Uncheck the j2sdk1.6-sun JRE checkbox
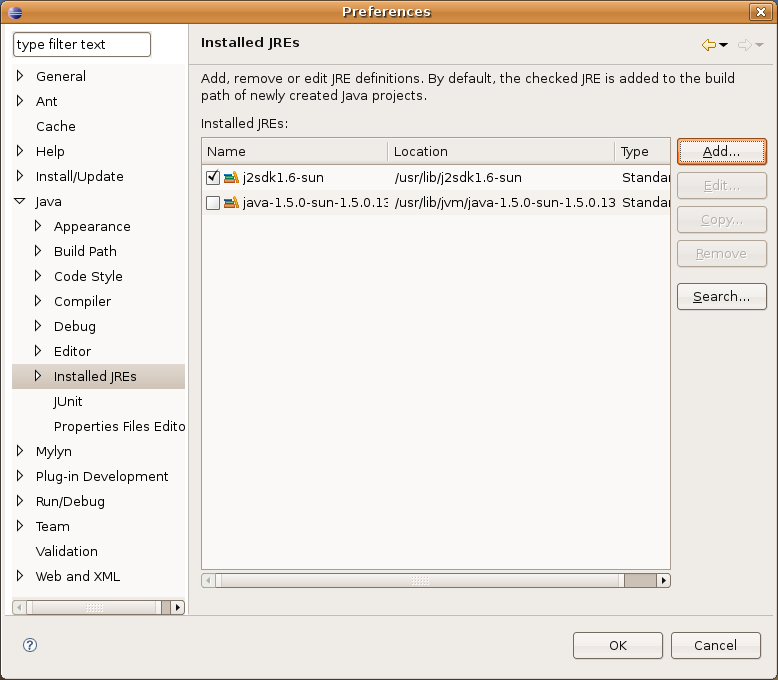The width and height of the screenshot is (778, 680). click(212, 178)
